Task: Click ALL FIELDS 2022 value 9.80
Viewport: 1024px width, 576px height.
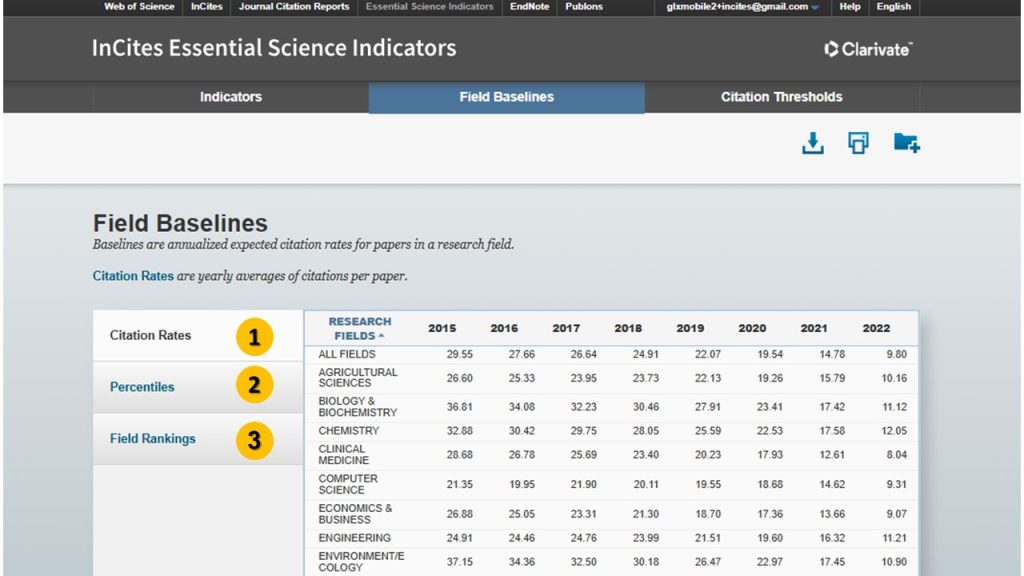Action: click(897, 354)
